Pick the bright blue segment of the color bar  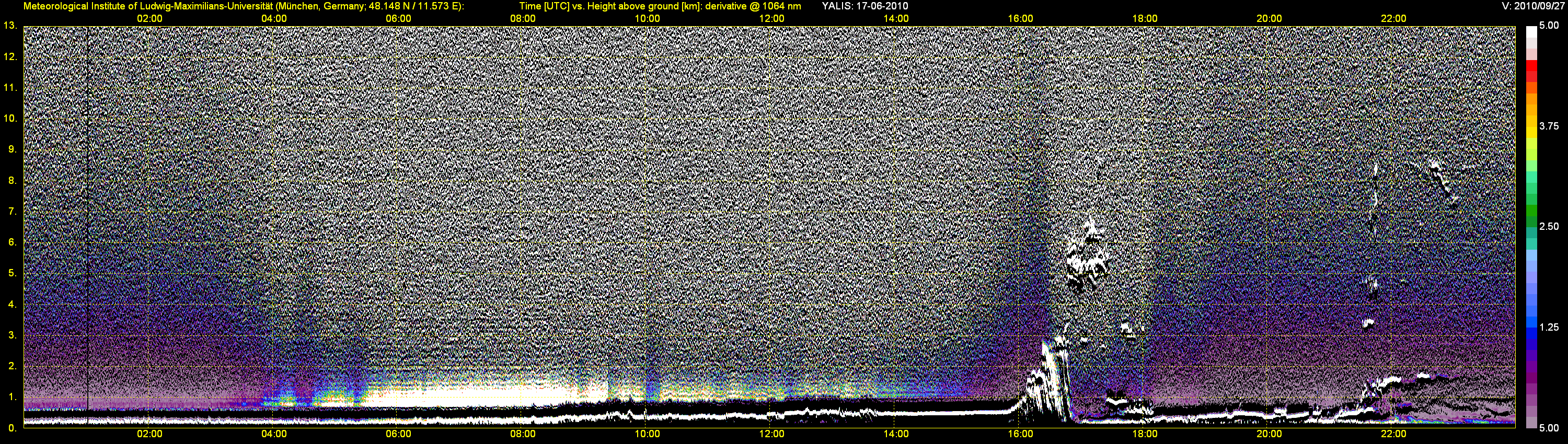pos(1531,322)
